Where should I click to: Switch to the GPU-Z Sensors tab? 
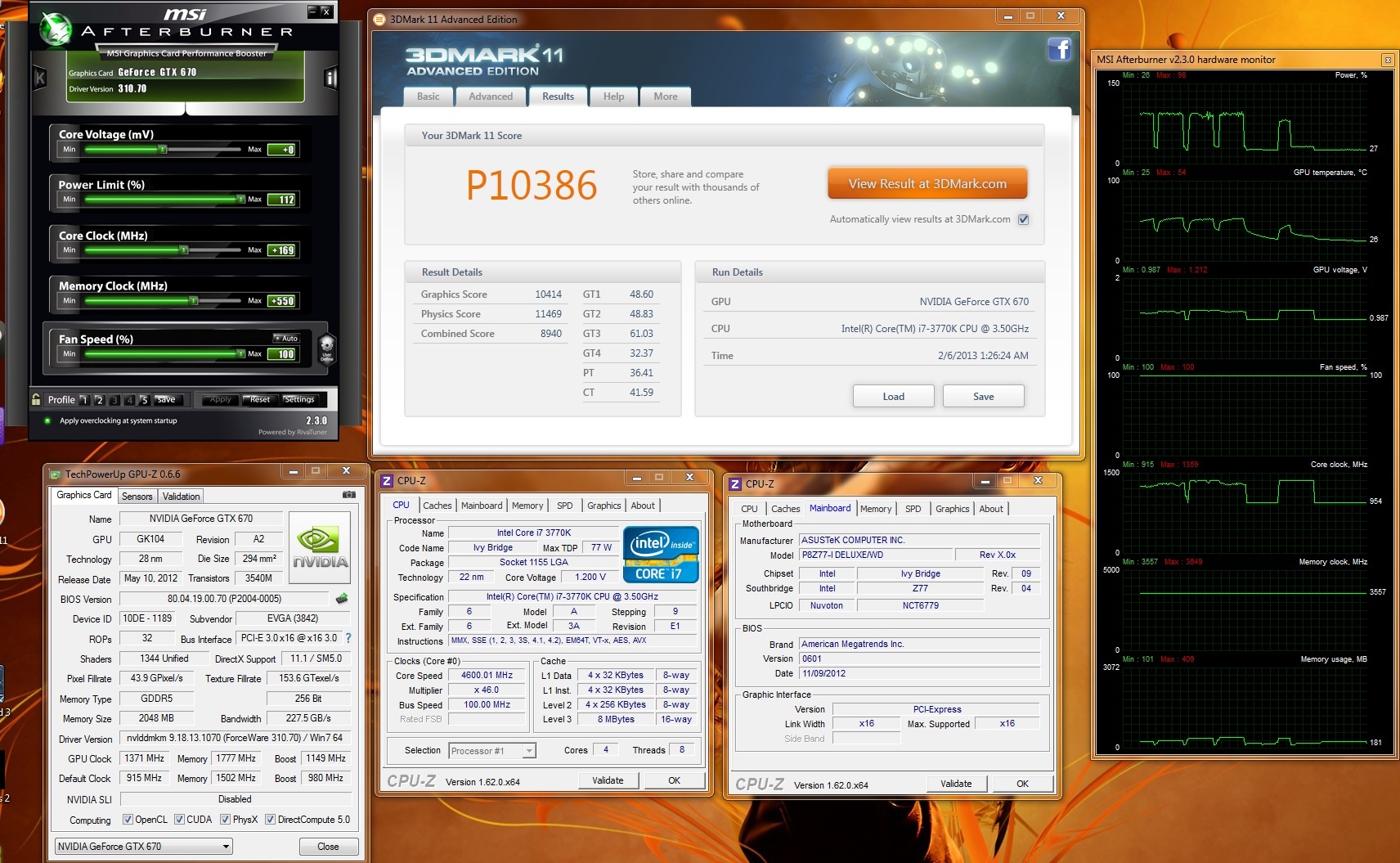click(137, 497)
